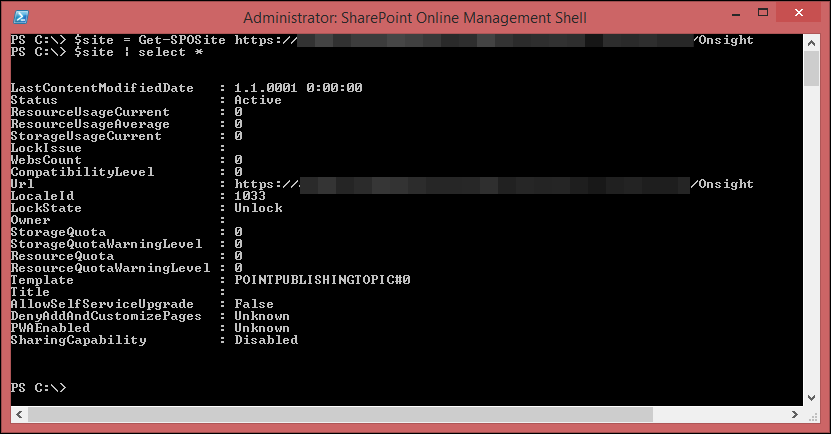The height and width of the screenshot is (434, 831).
Task: Click the 'CompatibilityLevel' property name
Action: click(x=82, y=172)
